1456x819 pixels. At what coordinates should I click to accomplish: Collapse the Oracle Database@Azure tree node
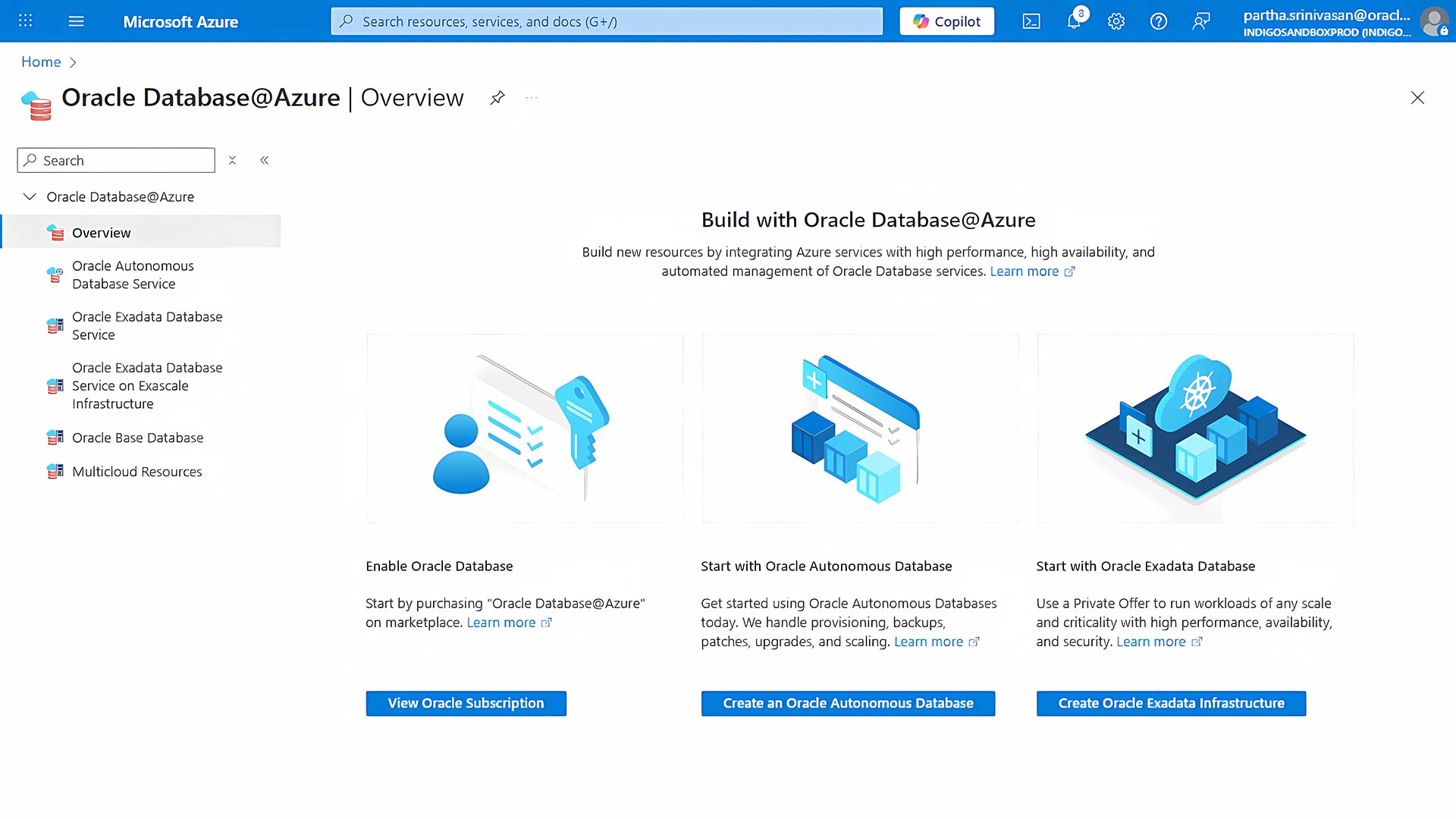[x=29, y=196]
